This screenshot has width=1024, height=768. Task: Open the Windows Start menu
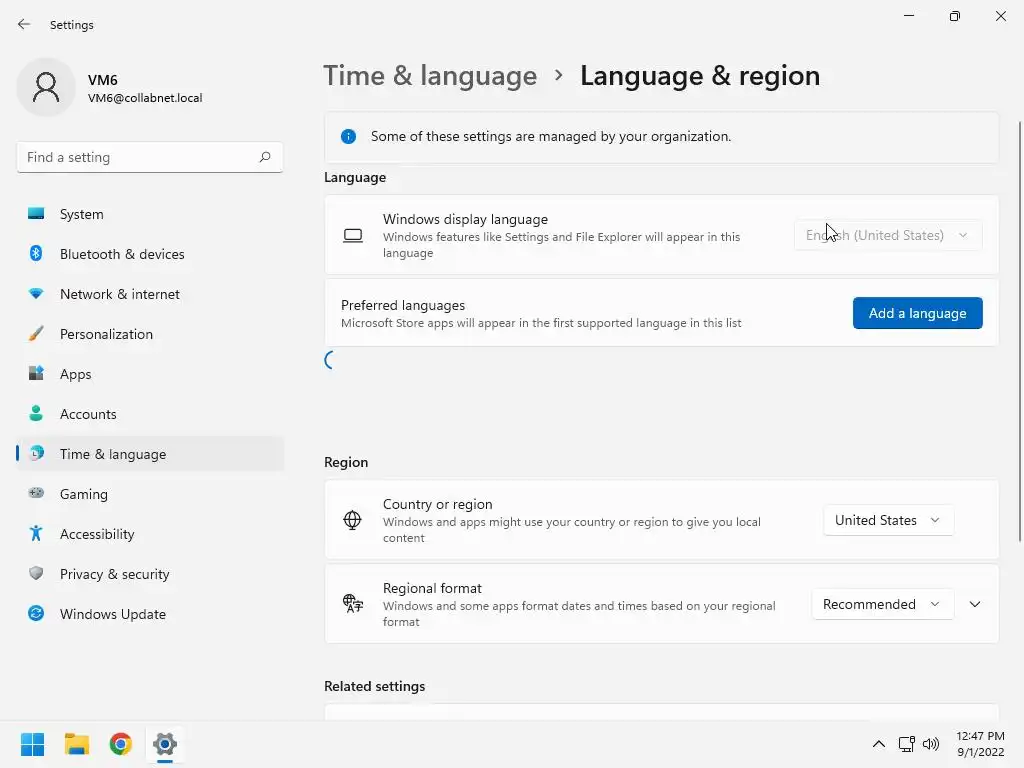pos(32,744)
